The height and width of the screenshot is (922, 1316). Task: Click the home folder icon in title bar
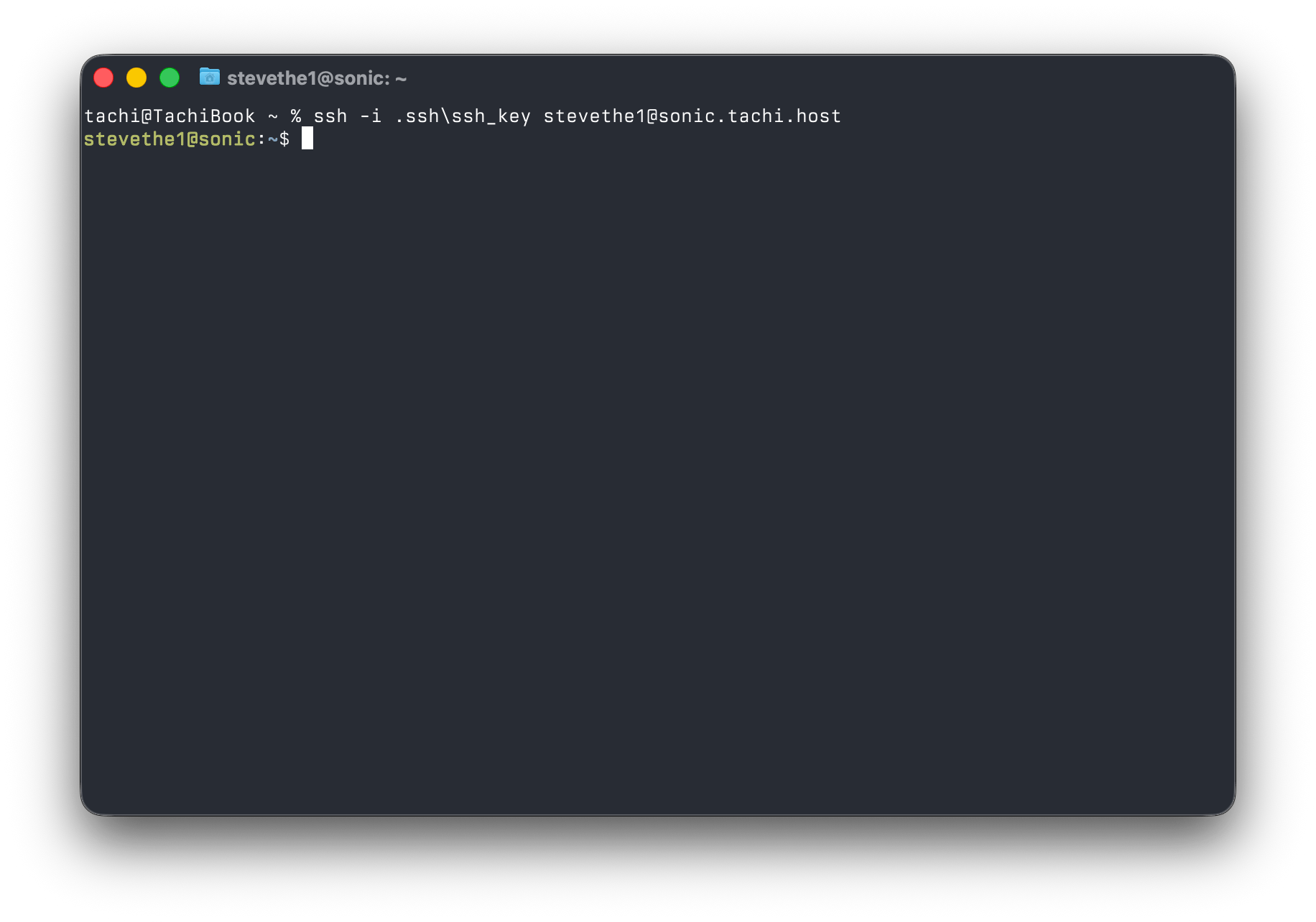[x=209, y=77]
